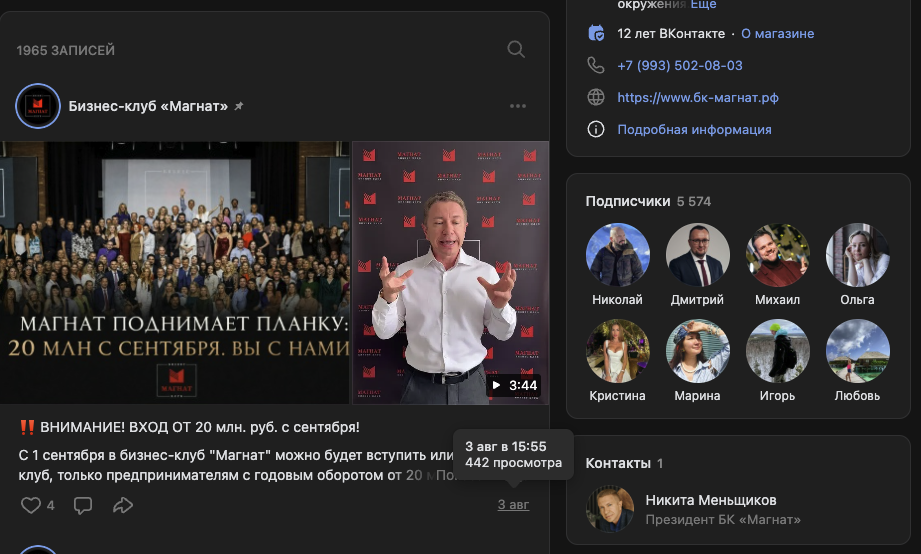Open subscriber Михаил's profile picture
The image size is (921, 554).
(777, 255)
